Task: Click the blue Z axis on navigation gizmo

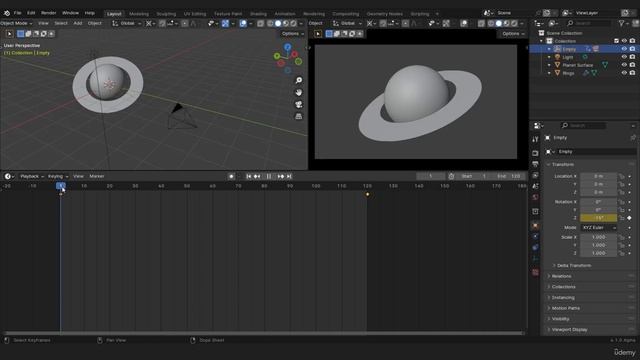Action: (288, 48)
